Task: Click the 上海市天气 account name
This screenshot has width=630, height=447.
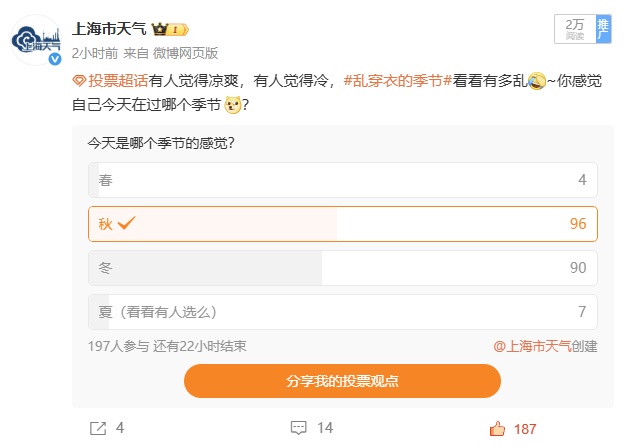Action: point(109,30)
